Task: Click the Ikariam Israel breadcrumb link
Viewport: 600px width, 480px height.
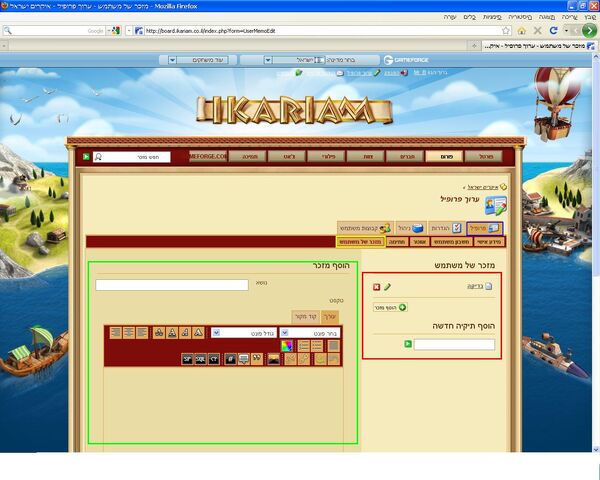Action: point(483,187)
